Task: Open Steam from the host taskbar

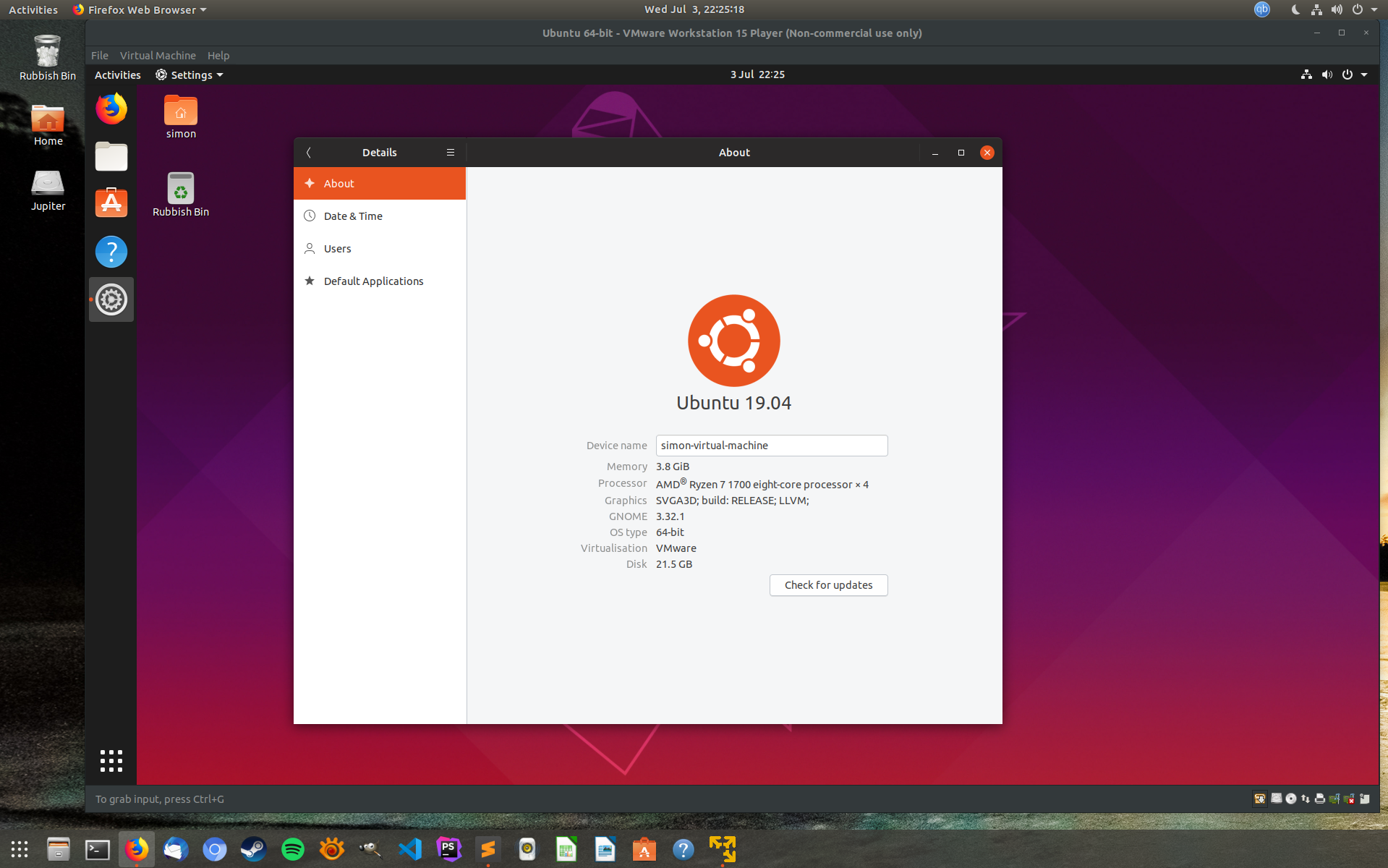Action: coord(254,848)
